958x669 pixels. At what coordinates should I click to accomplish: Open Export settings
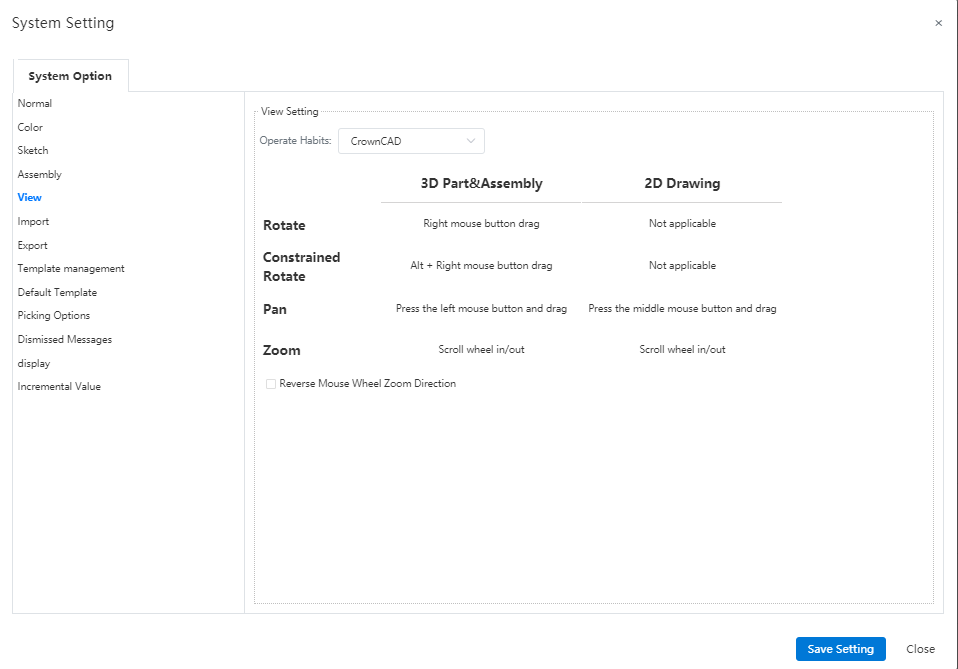(32, 245)
